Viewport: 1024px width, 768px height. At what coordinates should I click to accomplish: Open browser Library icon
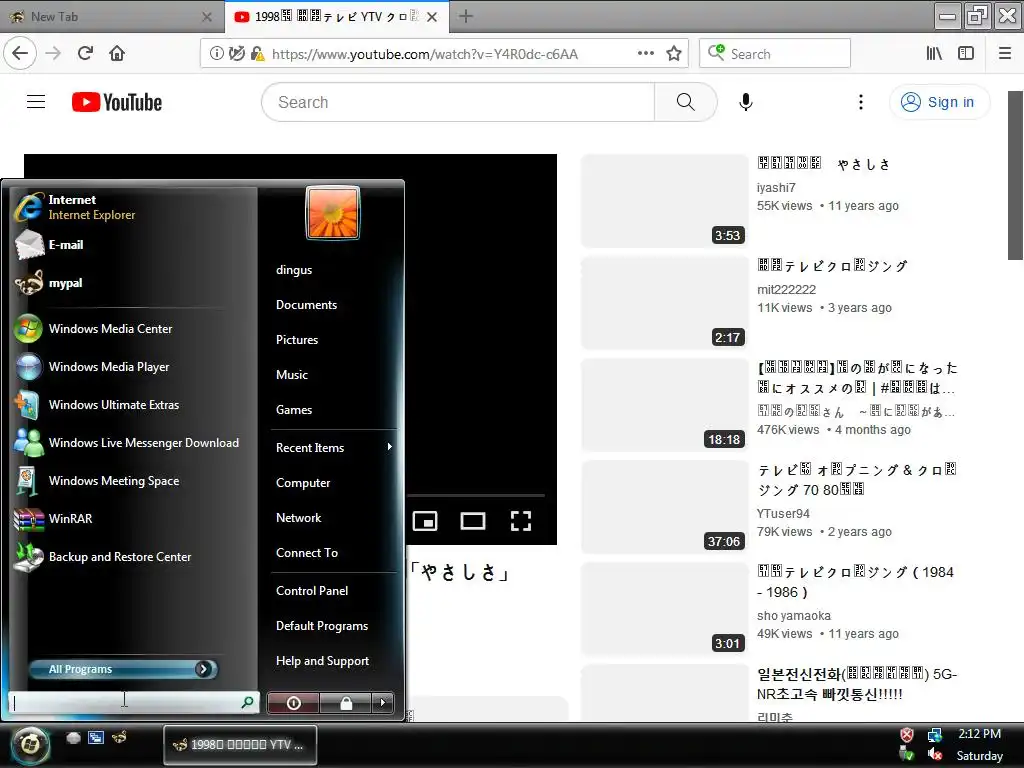(934, 54)
